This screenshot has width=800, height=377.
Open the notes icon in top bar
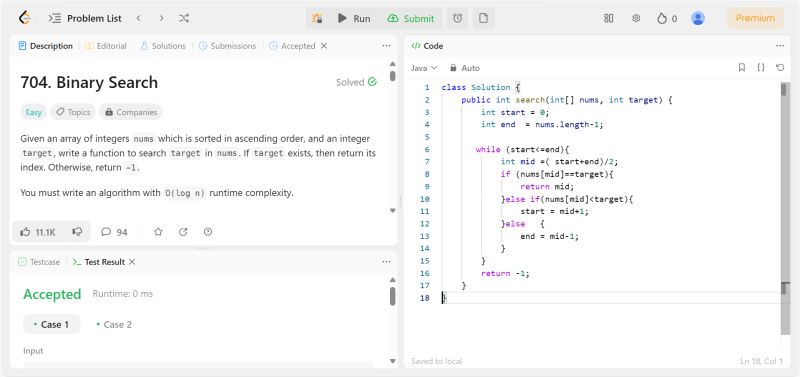click(483, 18)
